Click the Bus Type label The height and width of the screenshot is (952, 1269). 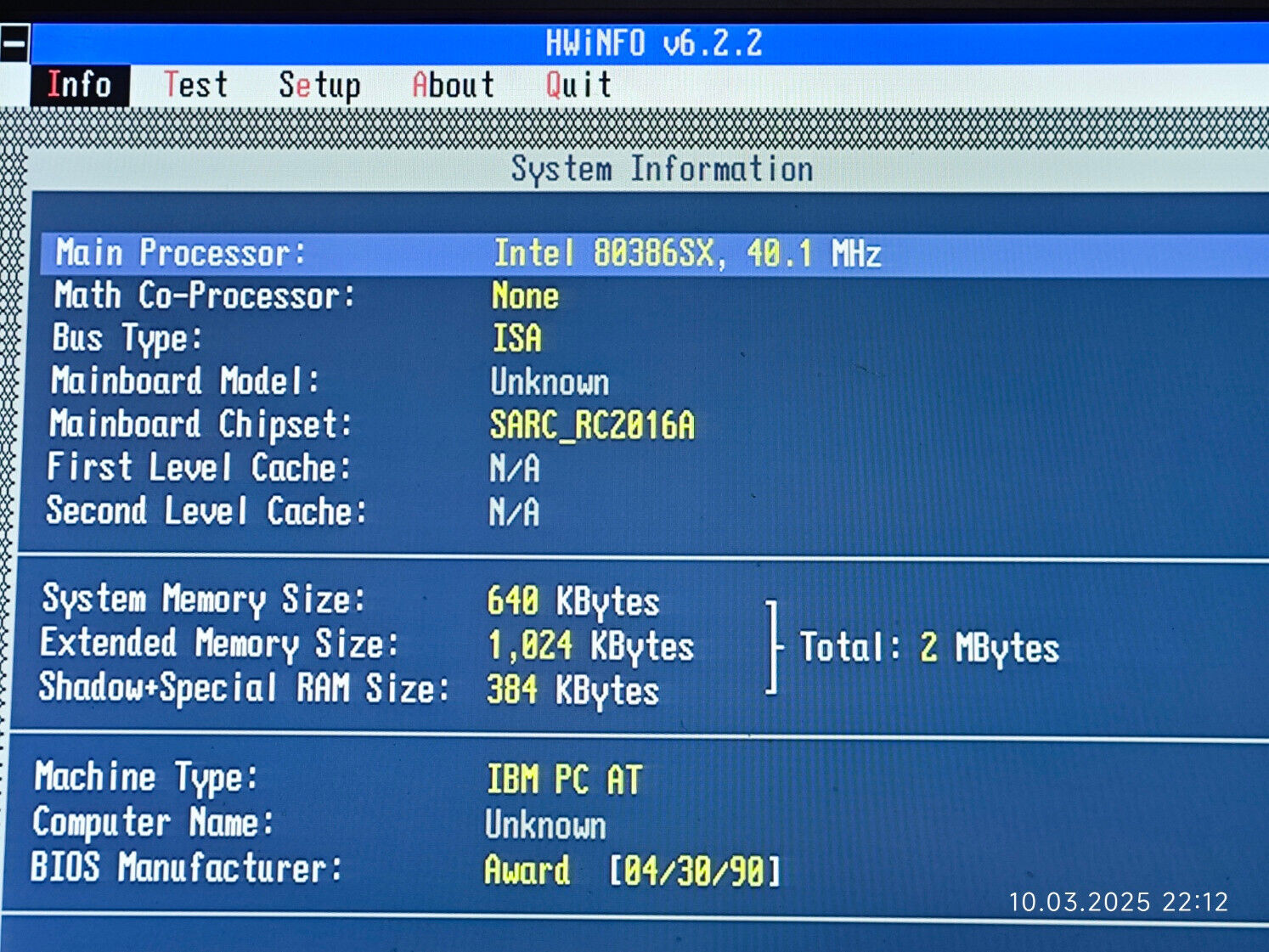(127, 339)
